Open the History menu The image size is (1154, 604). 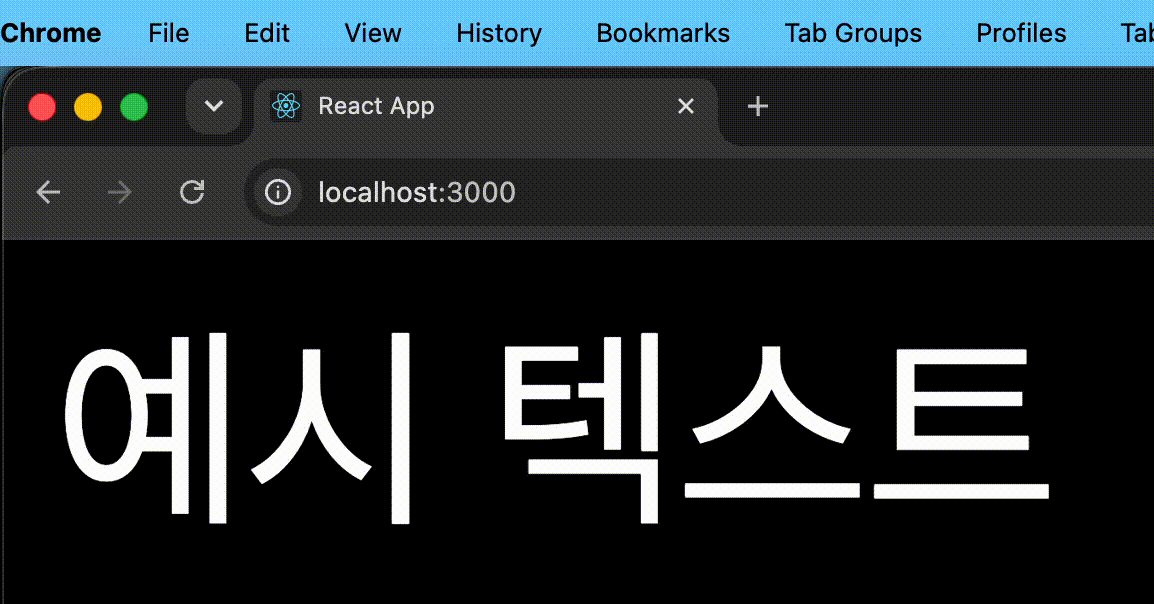tap(498, 33)
